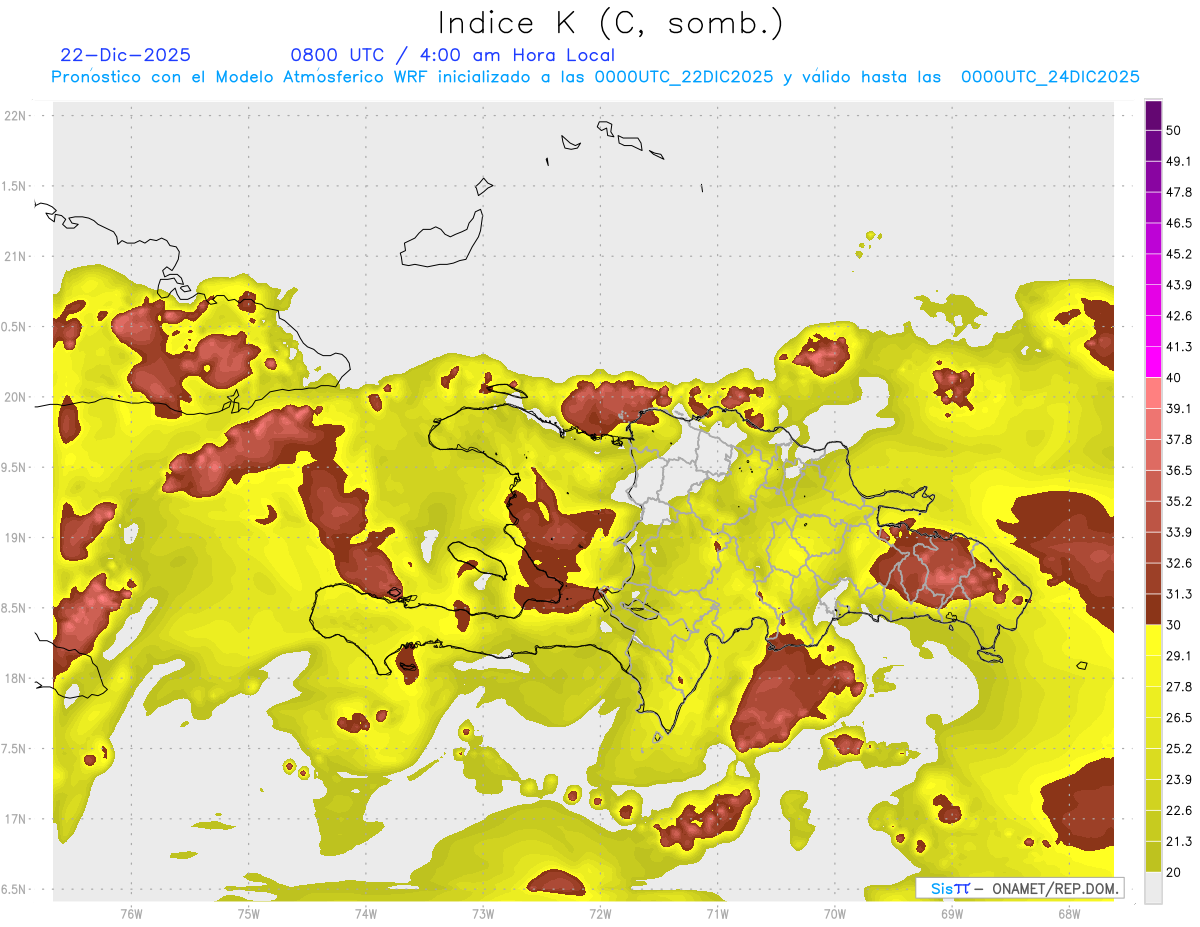This screenshot has height=927, width=1200.
Task: Click the colorbar value "36.5"
Action: point(1179,470)
